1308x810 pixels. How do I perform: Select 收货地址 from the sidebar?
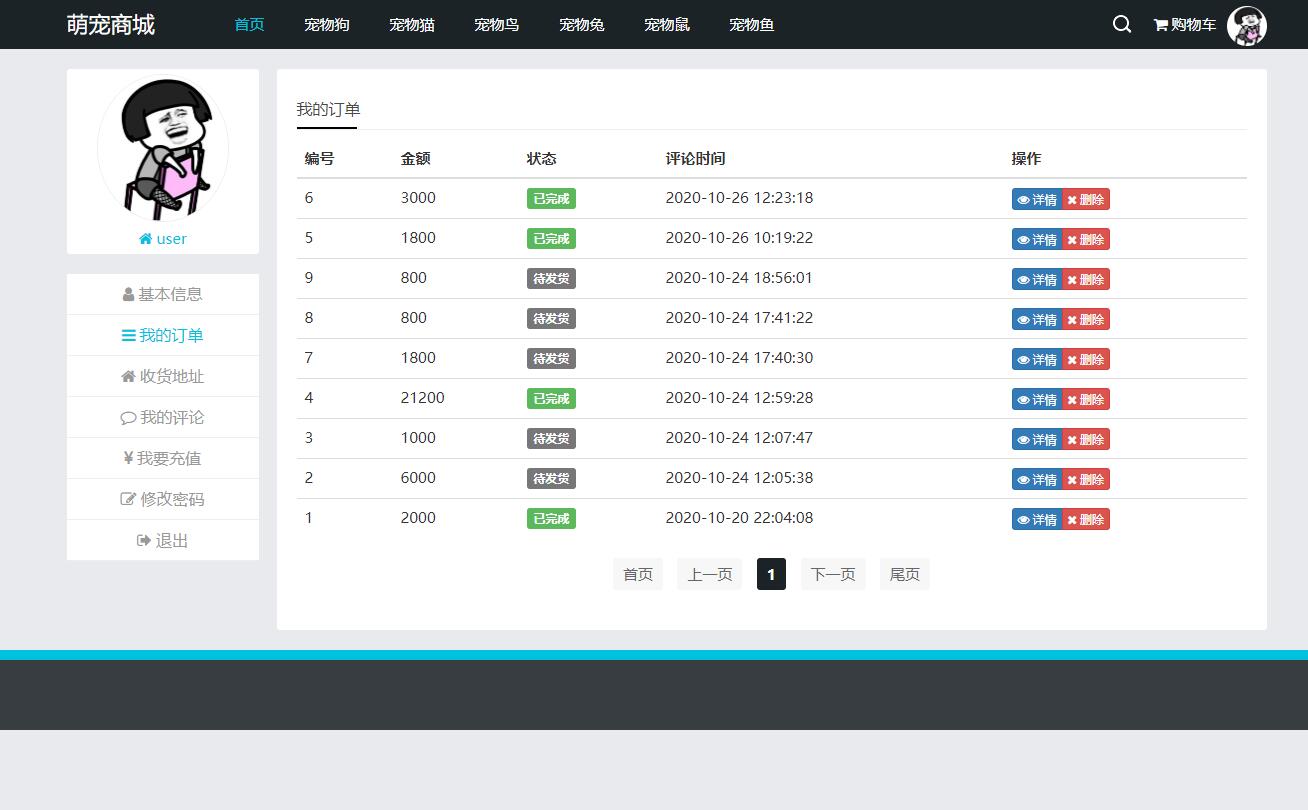pos(162,376)
